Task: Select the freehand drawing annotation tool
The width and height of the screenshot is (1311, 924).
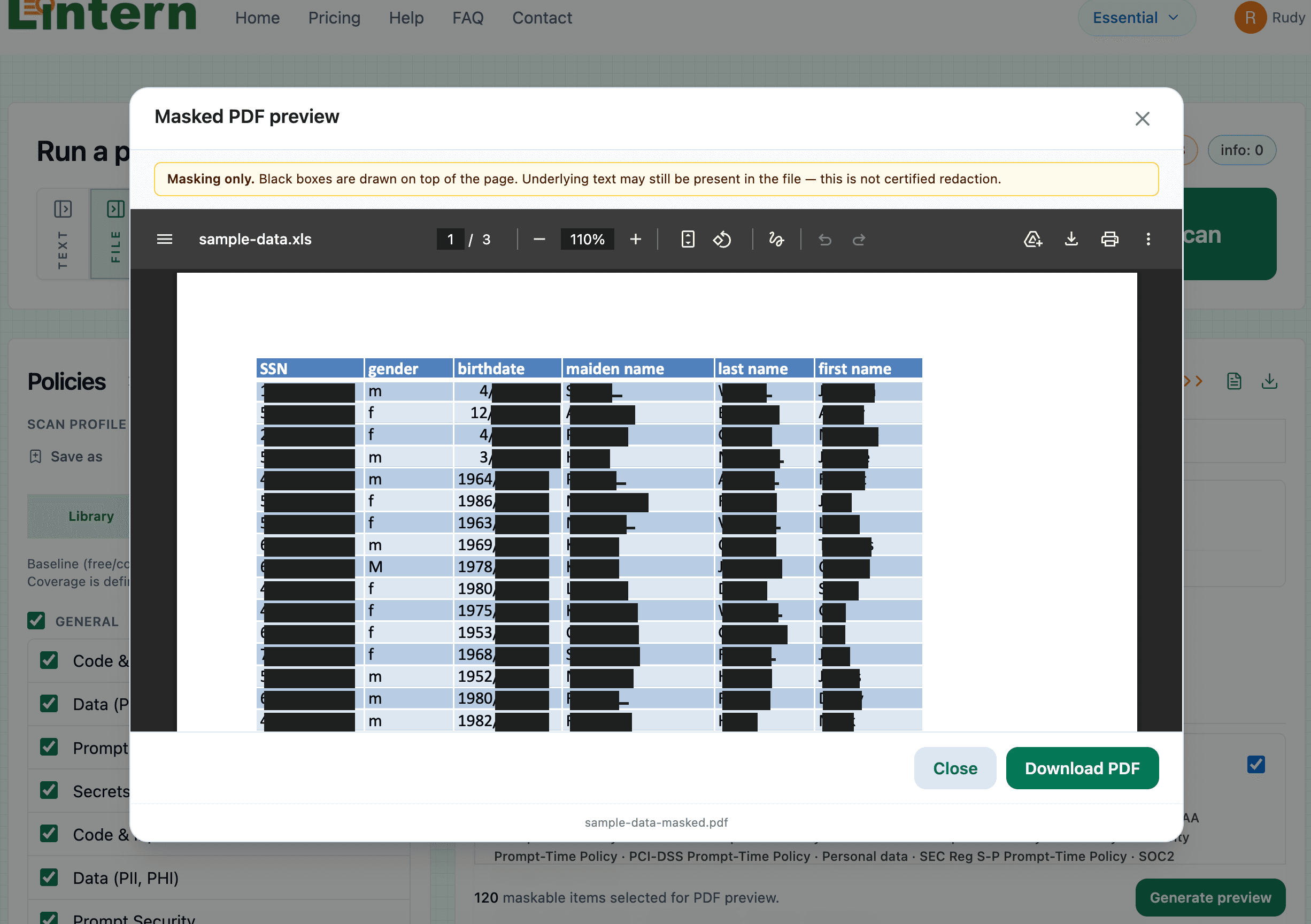Action: (776, 239)
